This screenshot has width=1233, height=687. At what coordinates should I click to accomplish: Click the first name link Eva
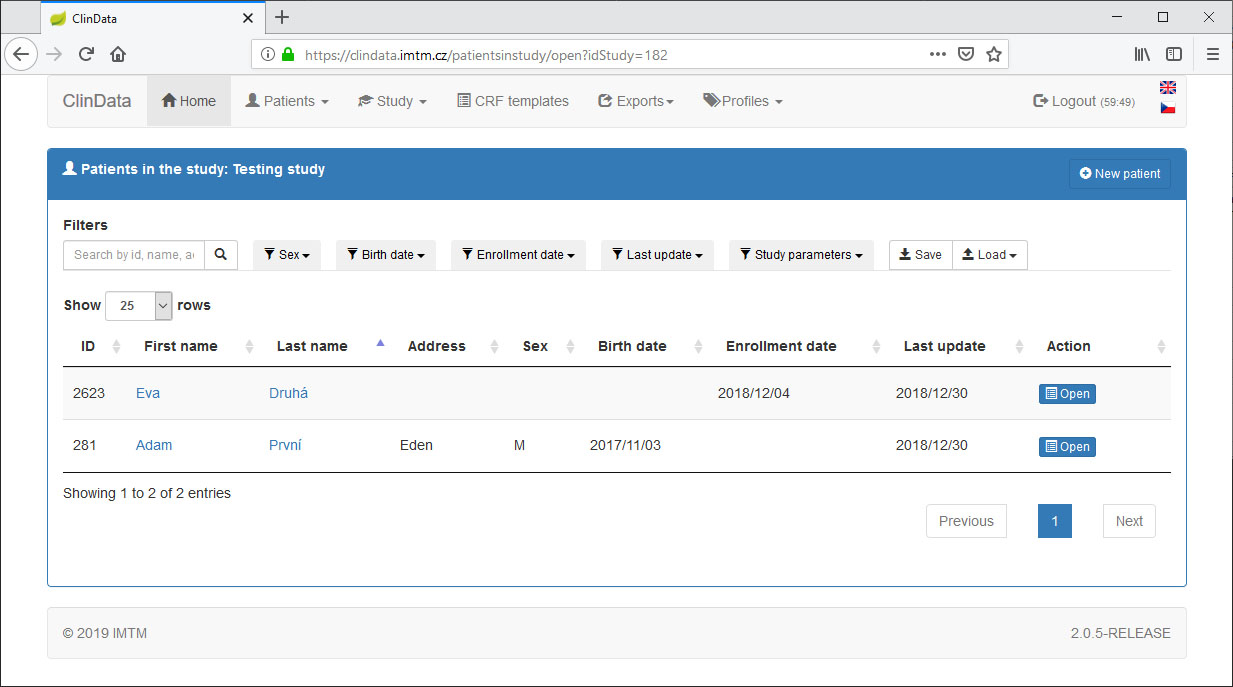pos(148,393)
